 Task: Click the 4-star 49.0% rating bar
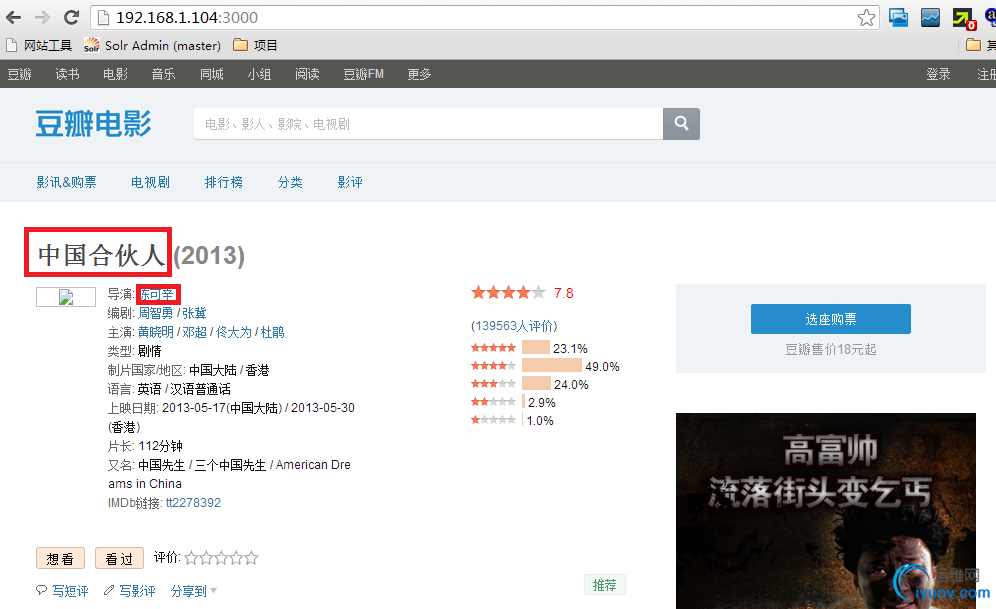pos(552,365)
